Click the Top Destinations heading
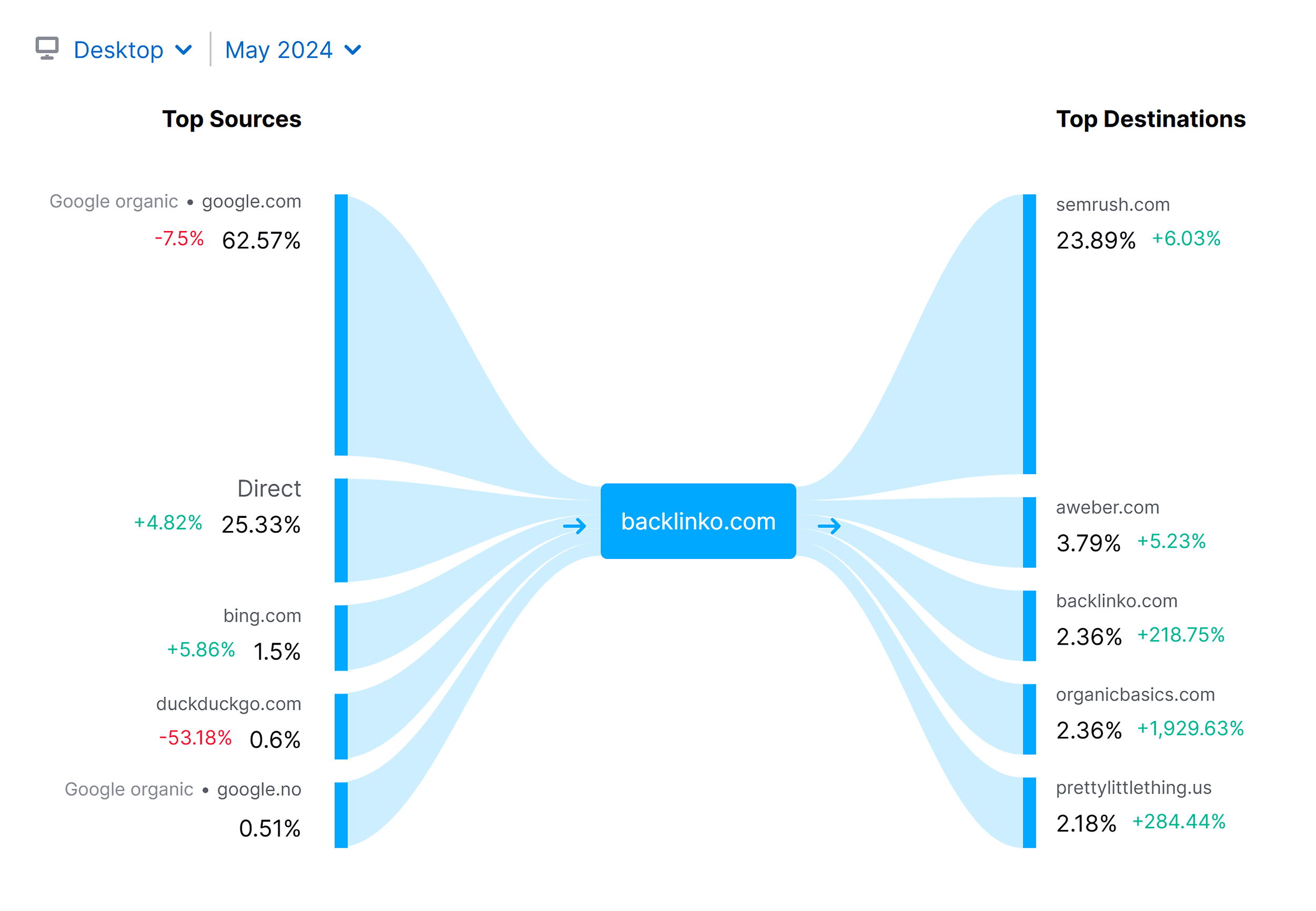Viewport: 1316px width, 911px height. click(x=1150, y=119)
